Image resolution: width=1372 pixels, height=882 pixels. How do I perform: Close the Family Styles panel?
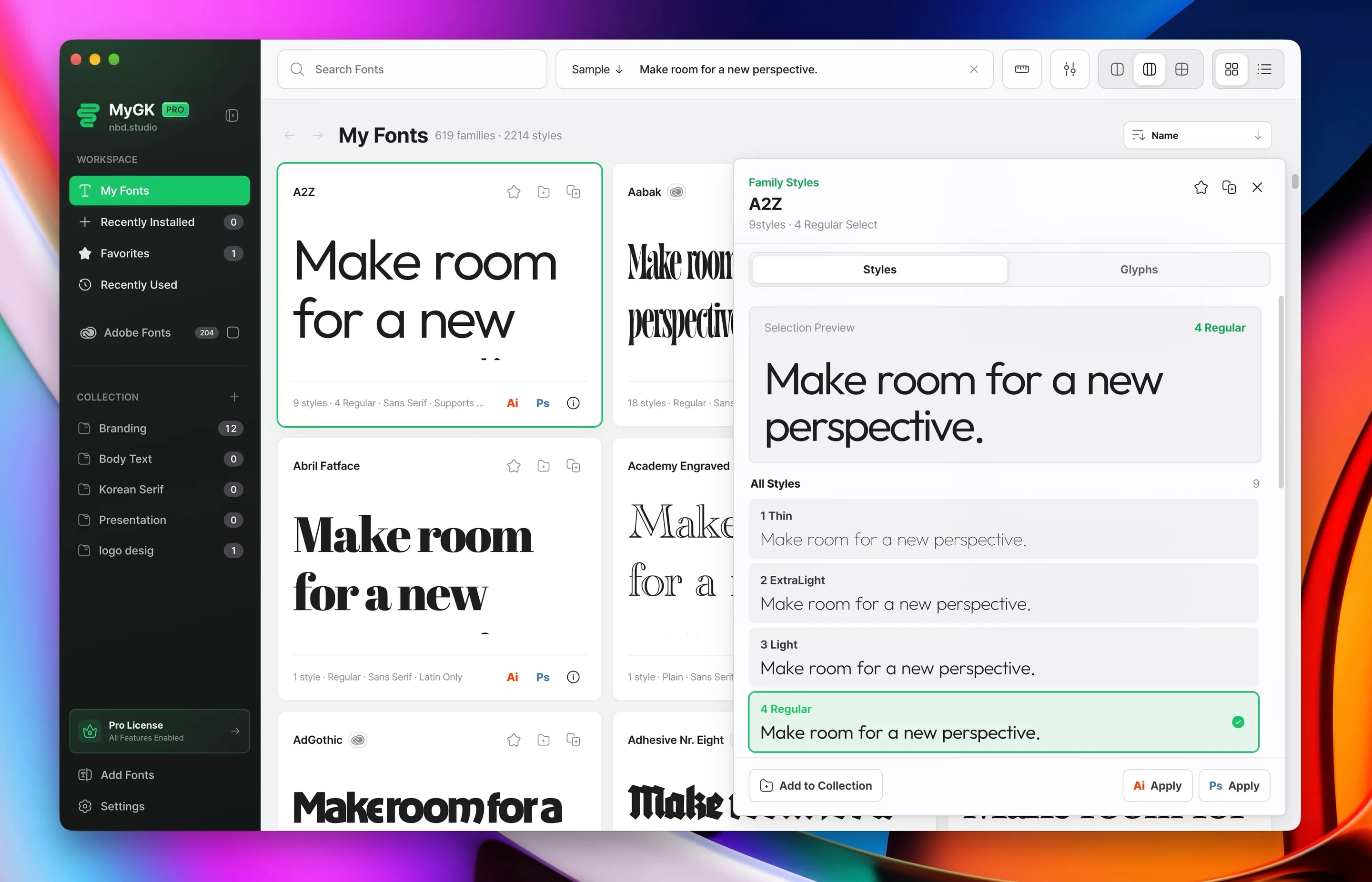1257,187
